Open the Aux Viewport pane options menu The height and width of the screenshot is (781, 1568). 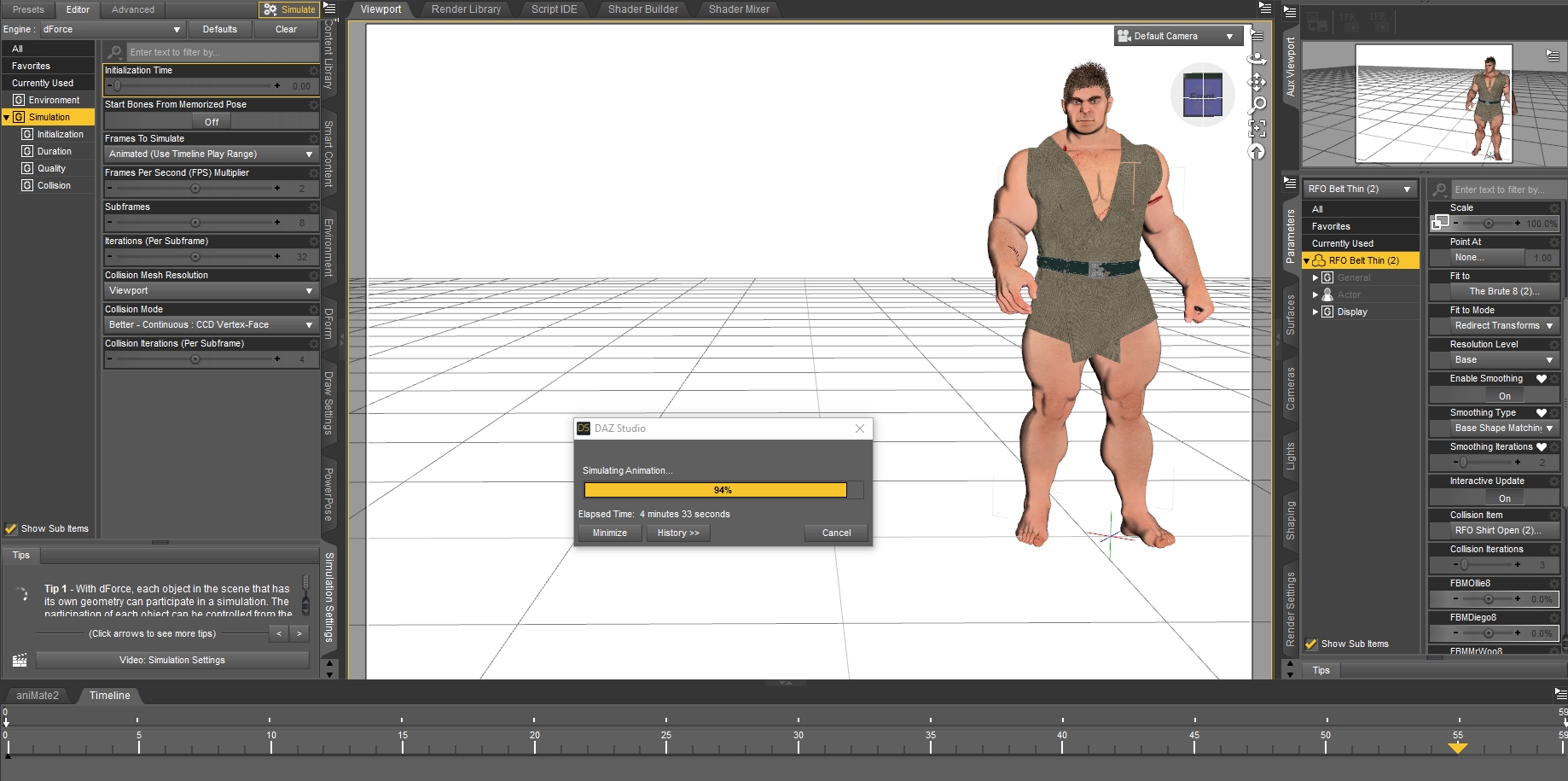click(1290, 13)
